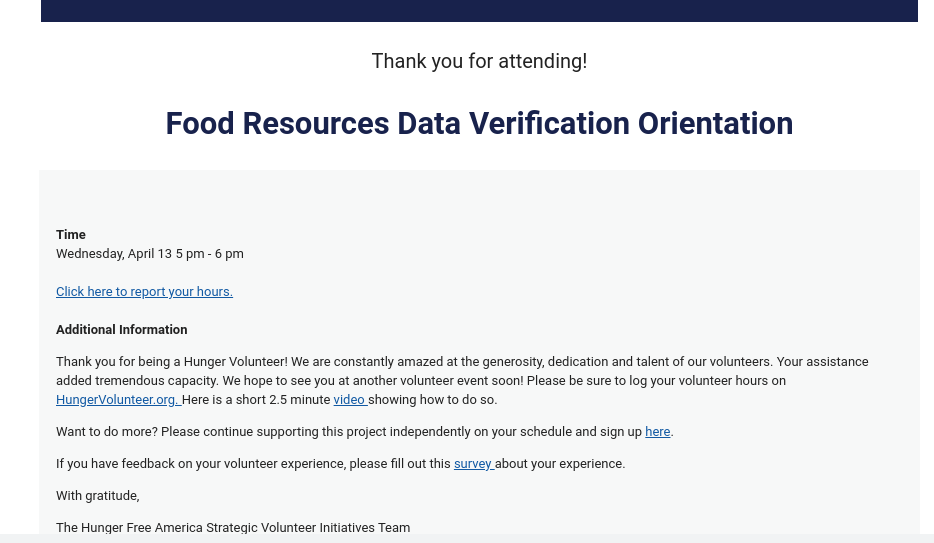This screenshot has width=934, height=543.
Task: Click the 'Want to do more?' sentence
Action: click(x=107, y=432)
